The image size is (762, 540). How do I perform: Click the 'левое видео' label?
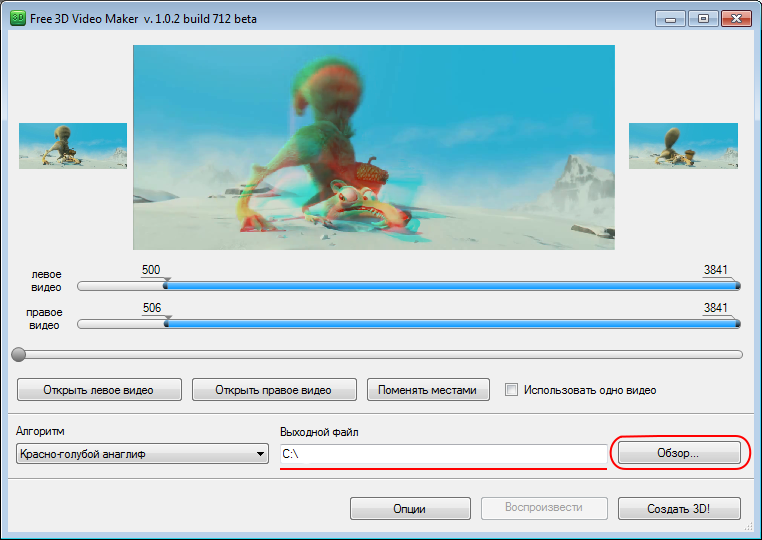coord(46,281)
